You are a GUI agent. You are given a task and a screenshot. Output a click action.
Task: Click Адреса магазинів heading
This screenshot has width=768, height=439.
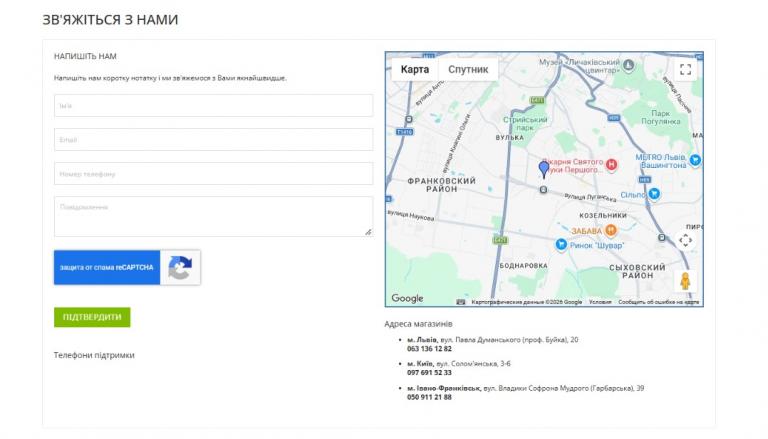(418, 324)
